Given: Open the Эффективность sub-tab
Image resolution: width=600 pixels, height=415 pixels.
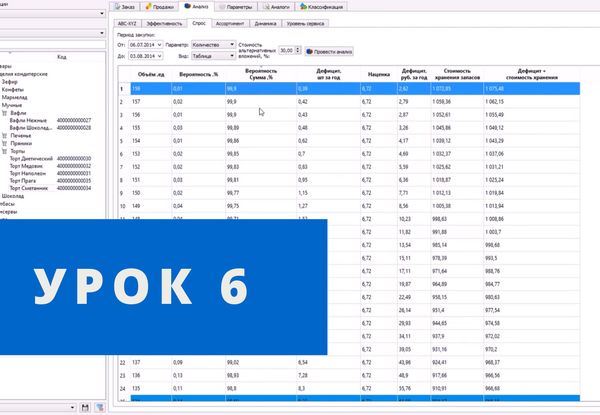Looking at the screenshot, I should pyautogui.click(x=164, y=24).
